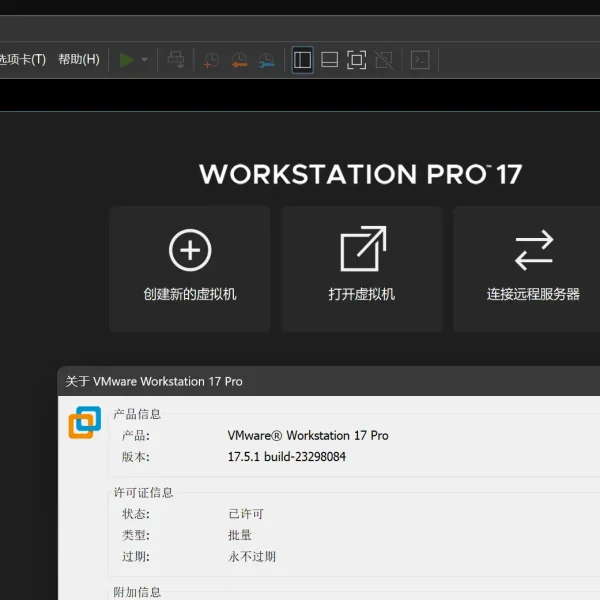Open the console view icon
Image resolution: width=600 pixels, height=600 pixels.
(x=420, y=60)
